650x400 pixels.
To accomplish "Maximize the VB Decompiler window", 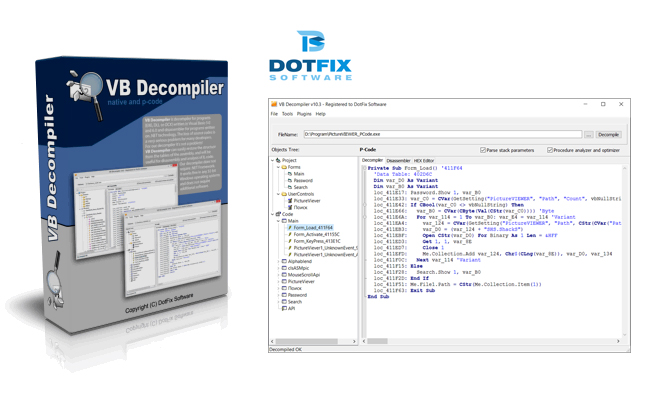I will [603, 104].
